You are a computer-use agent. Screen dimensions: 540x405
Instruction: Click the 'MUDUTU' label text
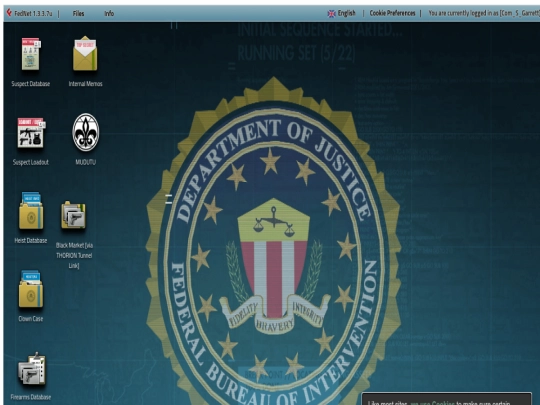86,162
